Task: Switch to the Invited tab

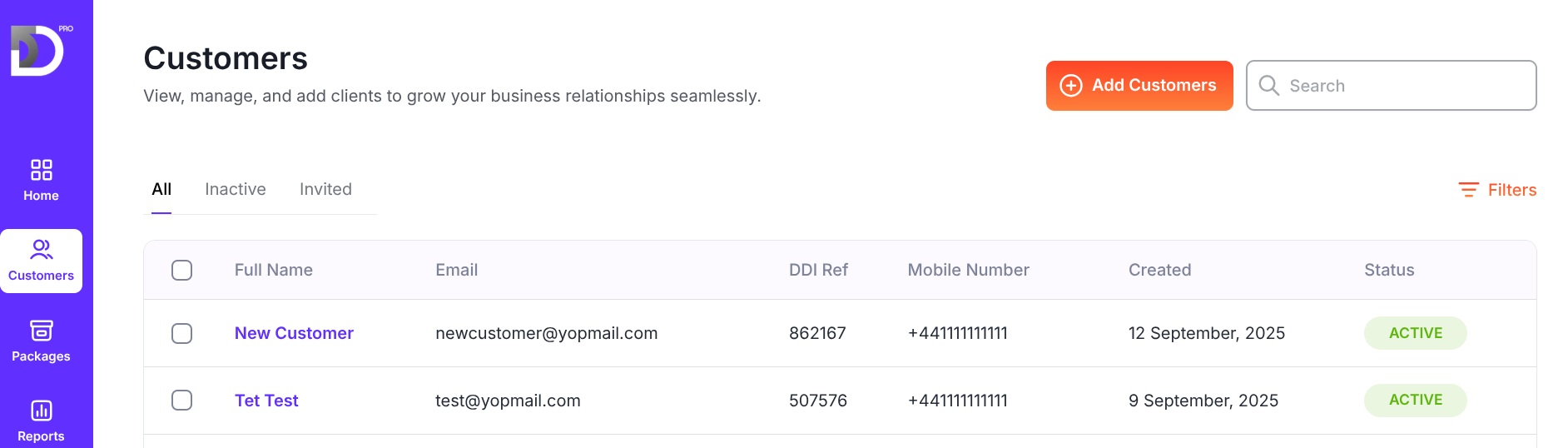Action: coord(325,189)
